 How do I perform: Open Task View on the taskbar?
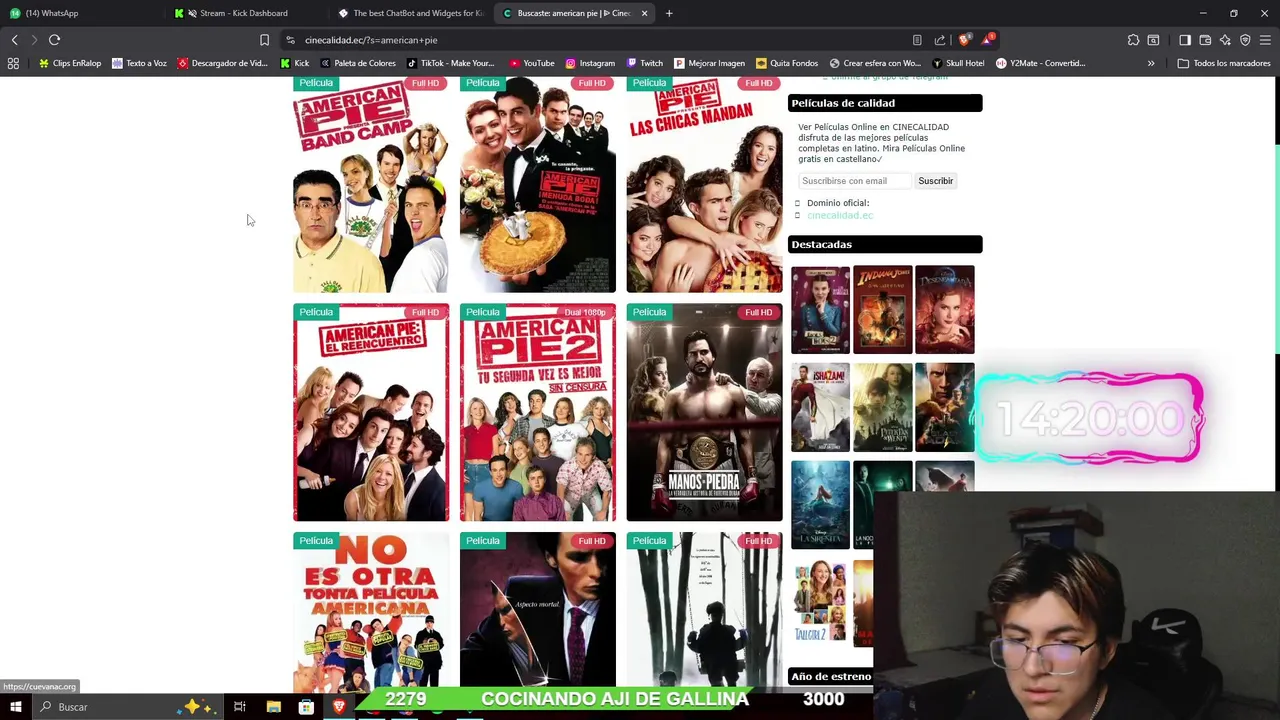(240, 707)
